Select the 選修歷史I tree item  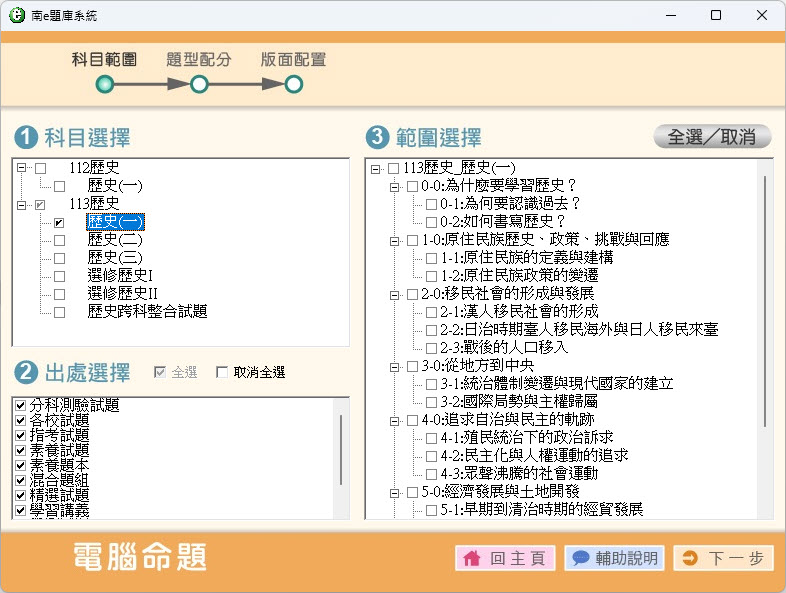click(120, 276)
